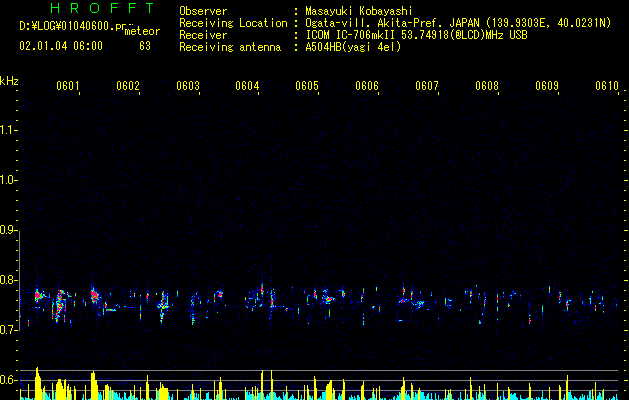This screenshot has height=400, width=629.
Task: Click the 0605 time marker
Action: 307,85
